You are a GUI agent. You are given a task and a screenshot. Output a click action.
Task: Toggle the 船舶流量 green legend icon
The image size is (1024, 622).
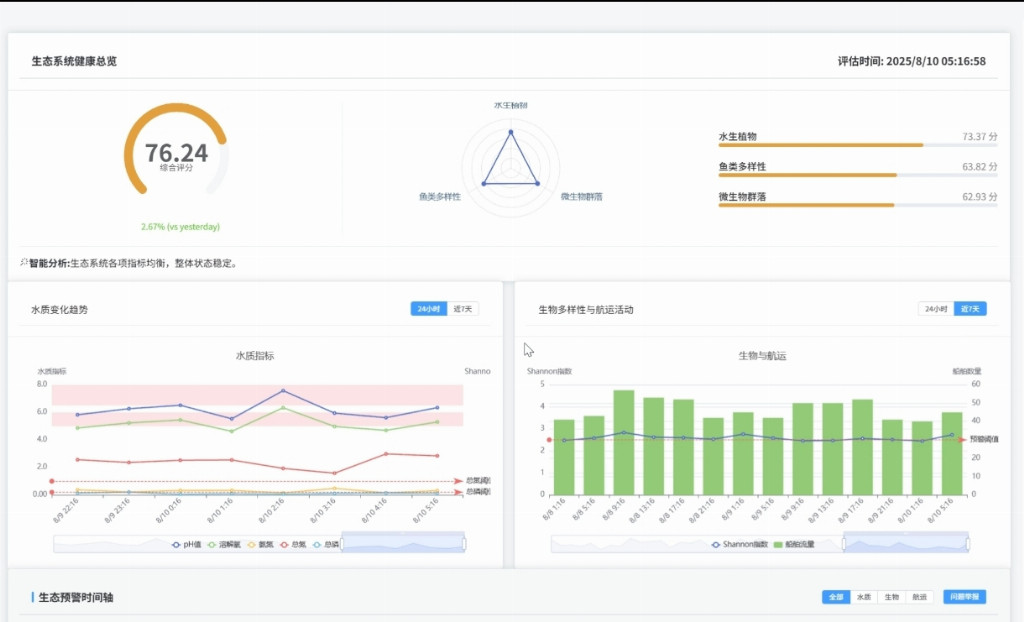coord(777,545)
